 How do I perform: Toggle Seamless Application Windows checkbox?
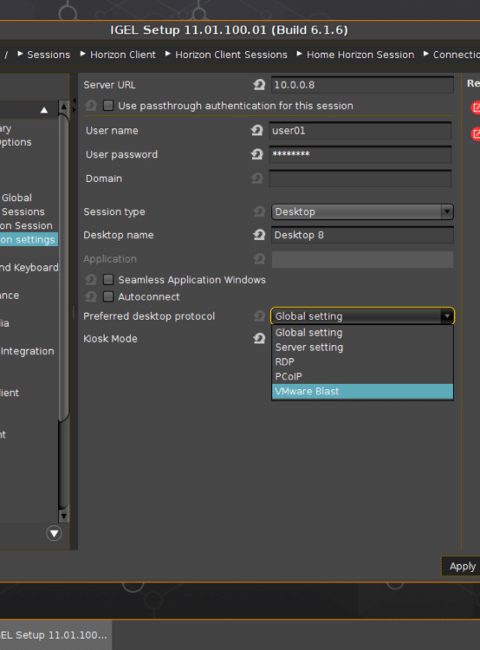coord(108,279)
